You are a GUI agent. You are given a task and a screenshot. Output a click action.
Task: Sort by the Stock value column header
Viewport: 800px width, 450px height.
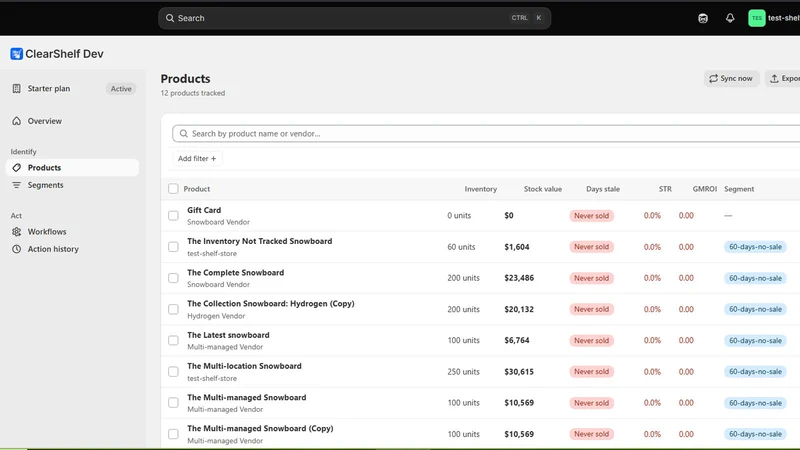coord(543,189)
